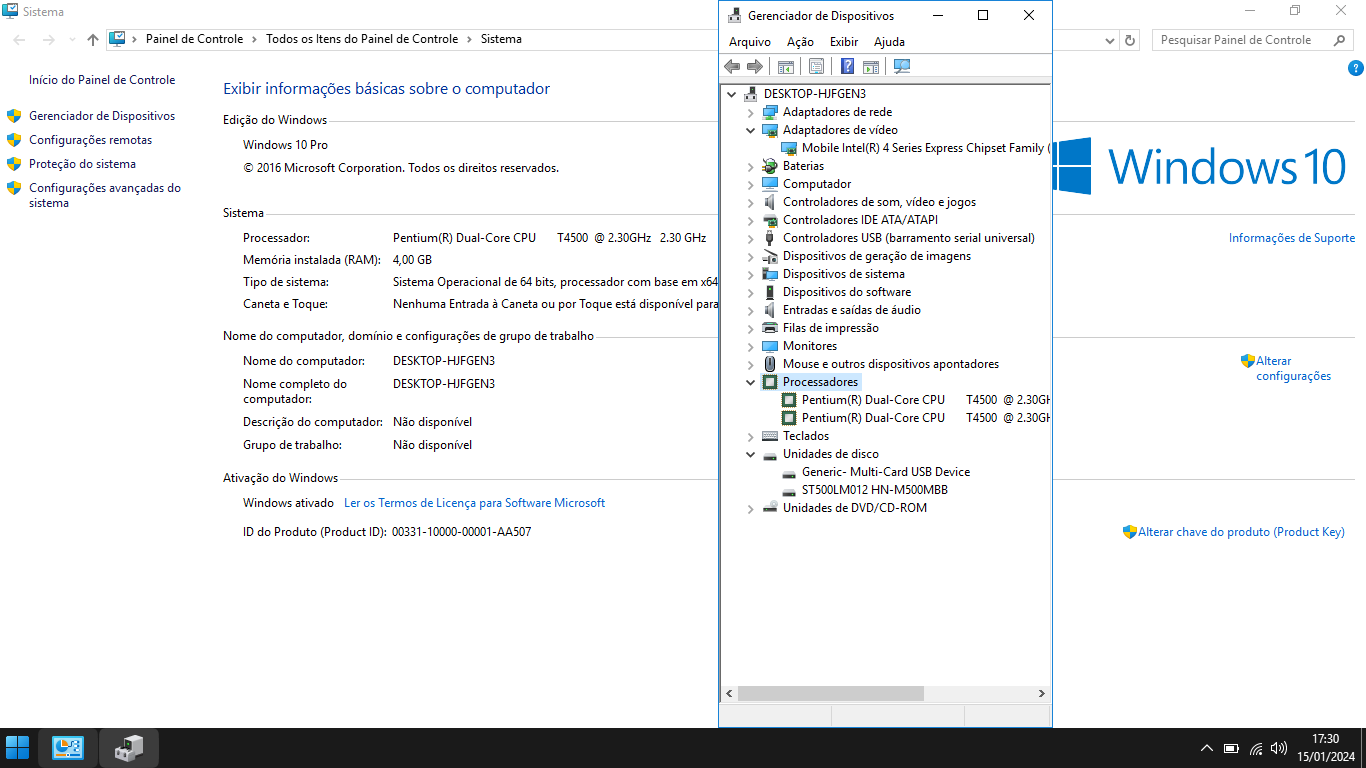Open Proteção do sistema link
The height and width of the screenshot is (768, 1366).
(x=82, y=164)
